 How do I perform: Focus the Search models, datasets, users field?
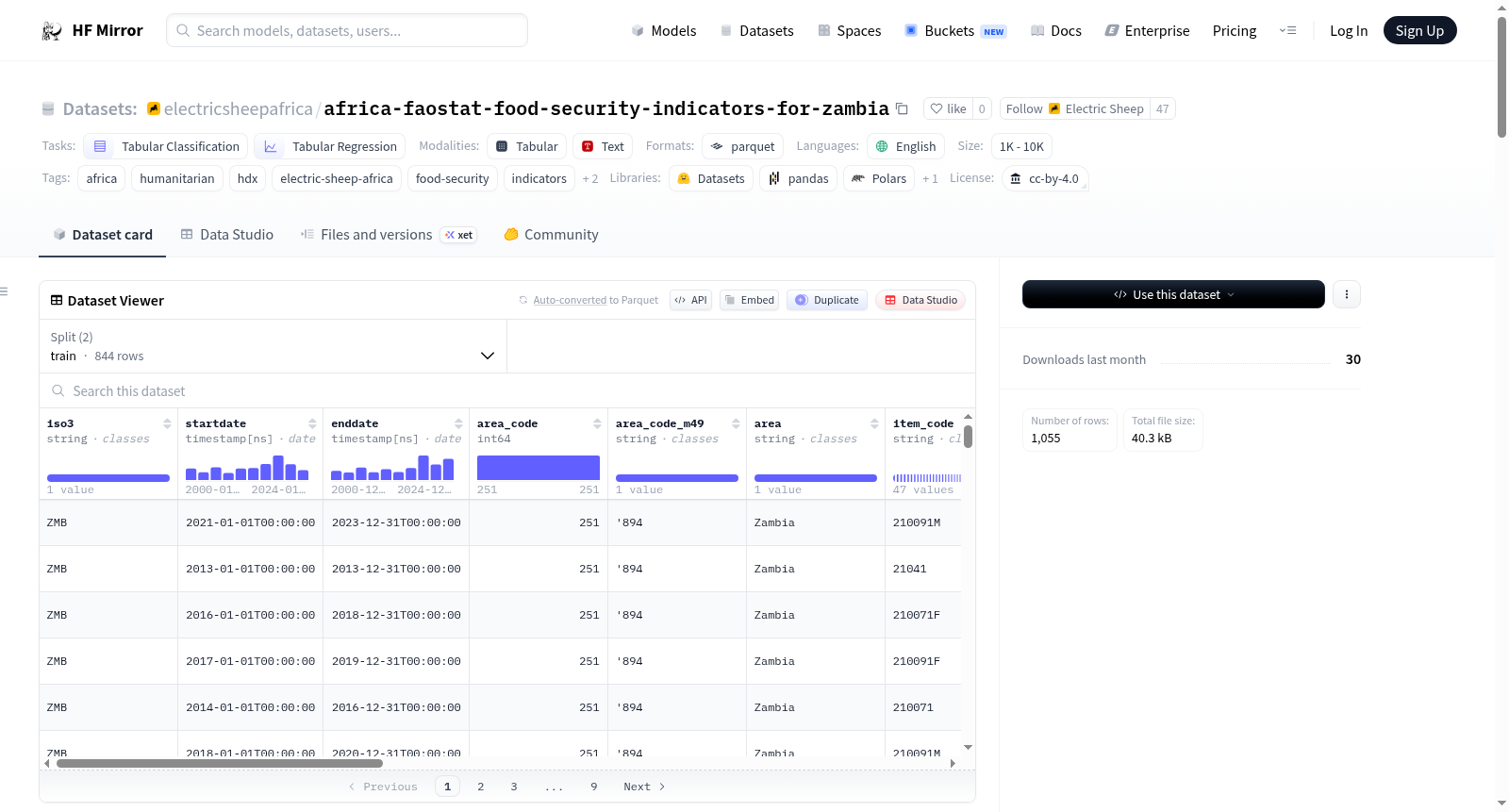pyautogui.click(x=347, y=31)
